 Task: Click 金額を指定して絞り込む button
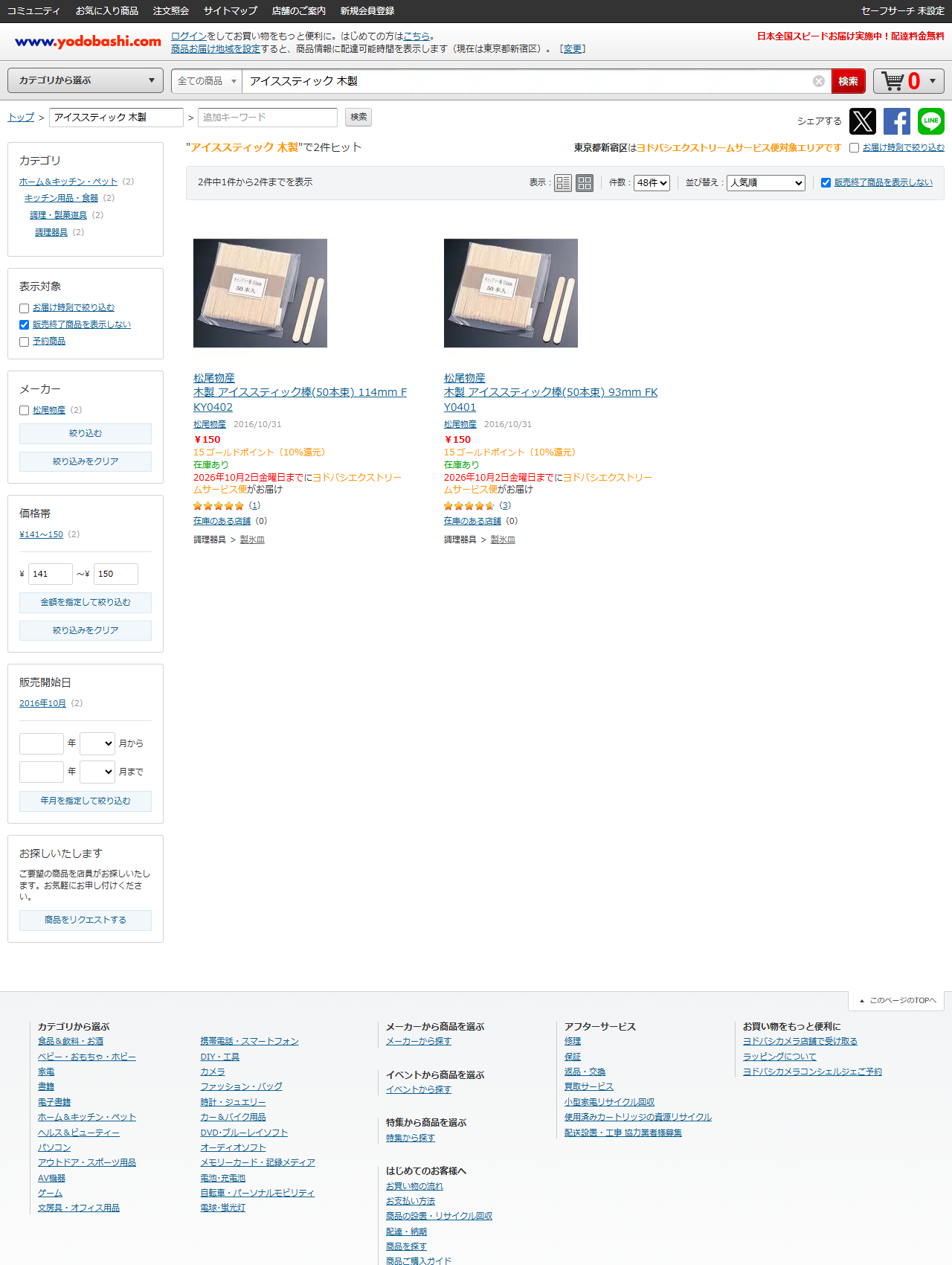pyautogui.click(x=86, y=603)
